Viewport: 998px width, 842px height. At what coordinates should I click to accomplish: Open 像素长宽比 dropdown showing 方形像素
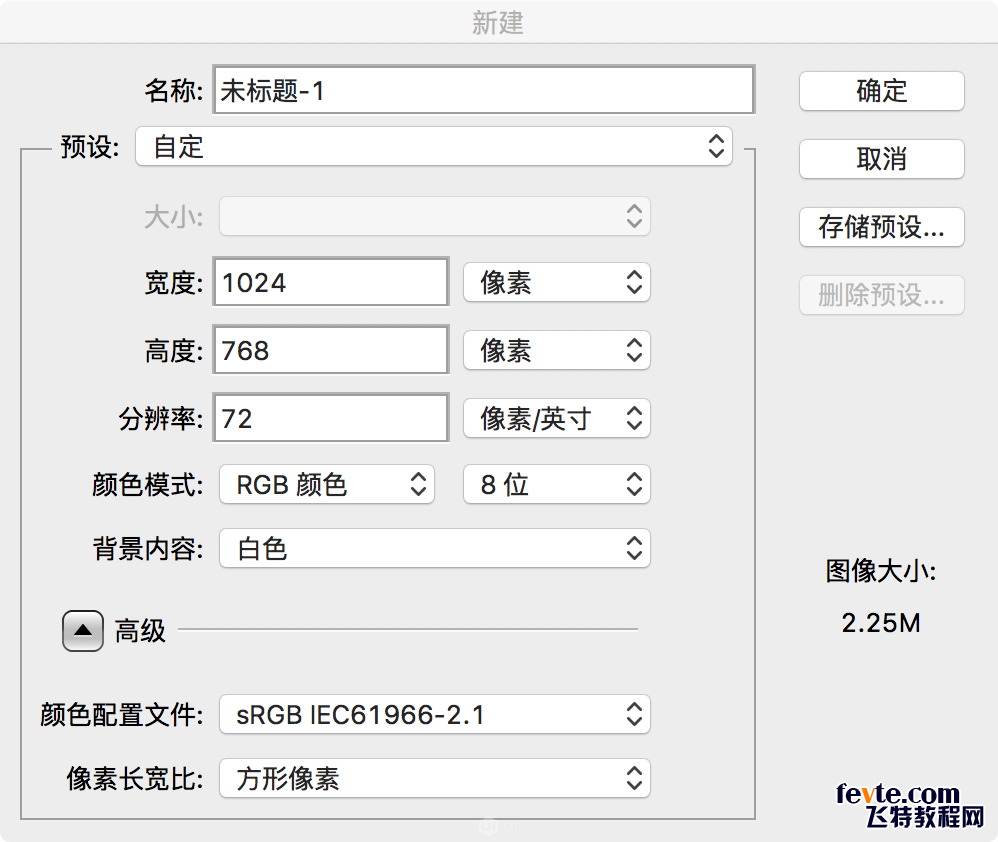[x=435, y=778]
